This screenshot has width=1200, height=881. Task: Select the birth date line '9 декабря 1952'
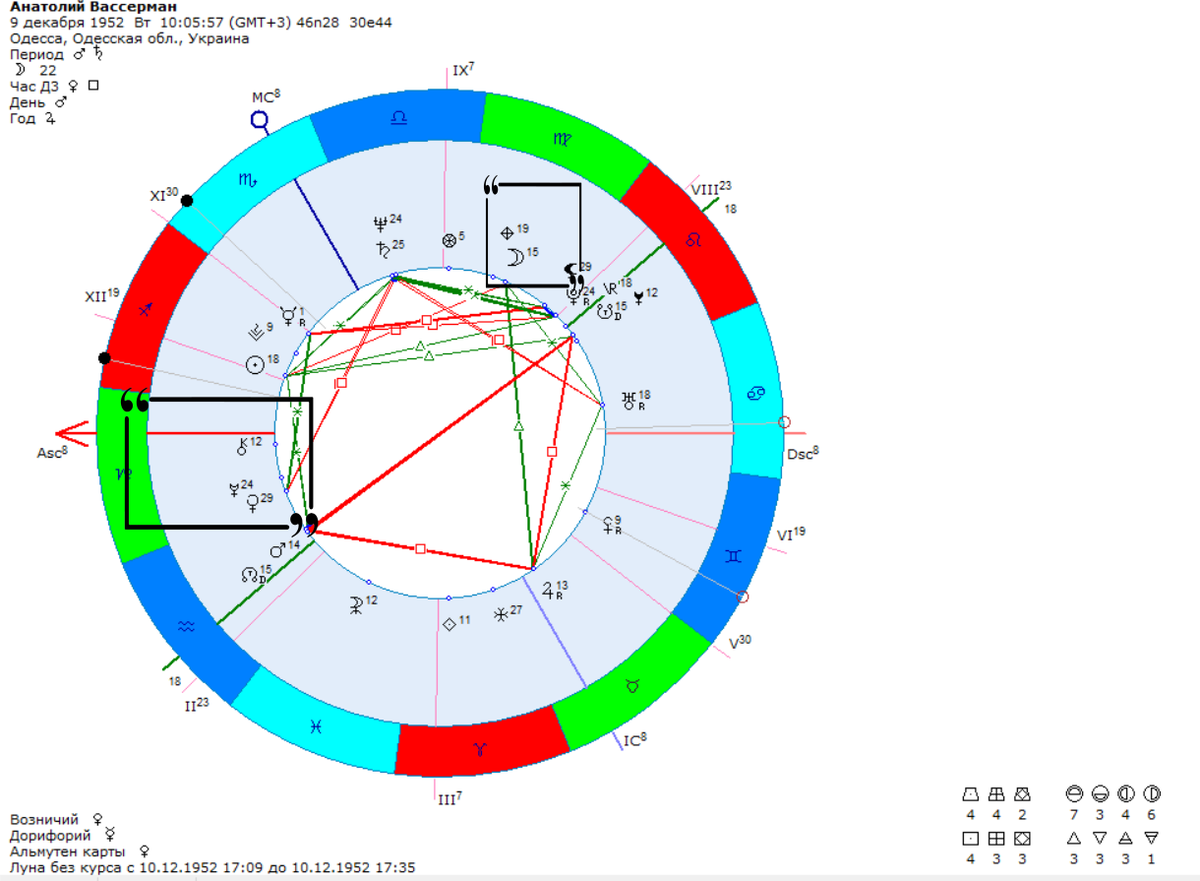(x=67, y=22)
